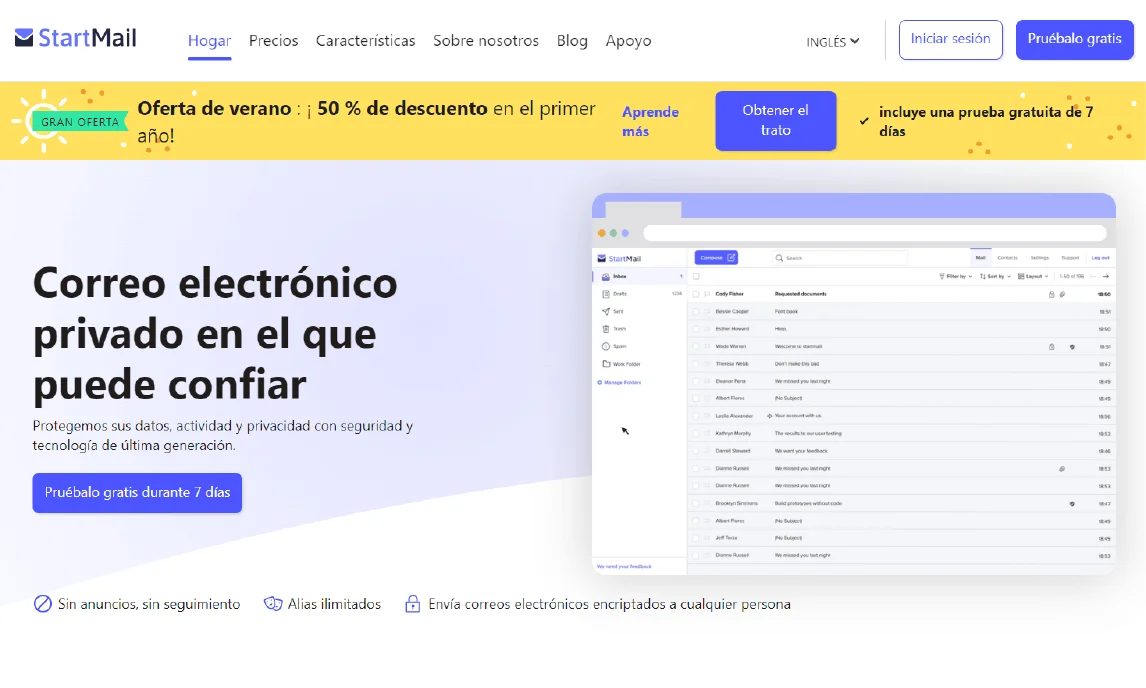Click the Trash bin icon in mail preview

606,328
